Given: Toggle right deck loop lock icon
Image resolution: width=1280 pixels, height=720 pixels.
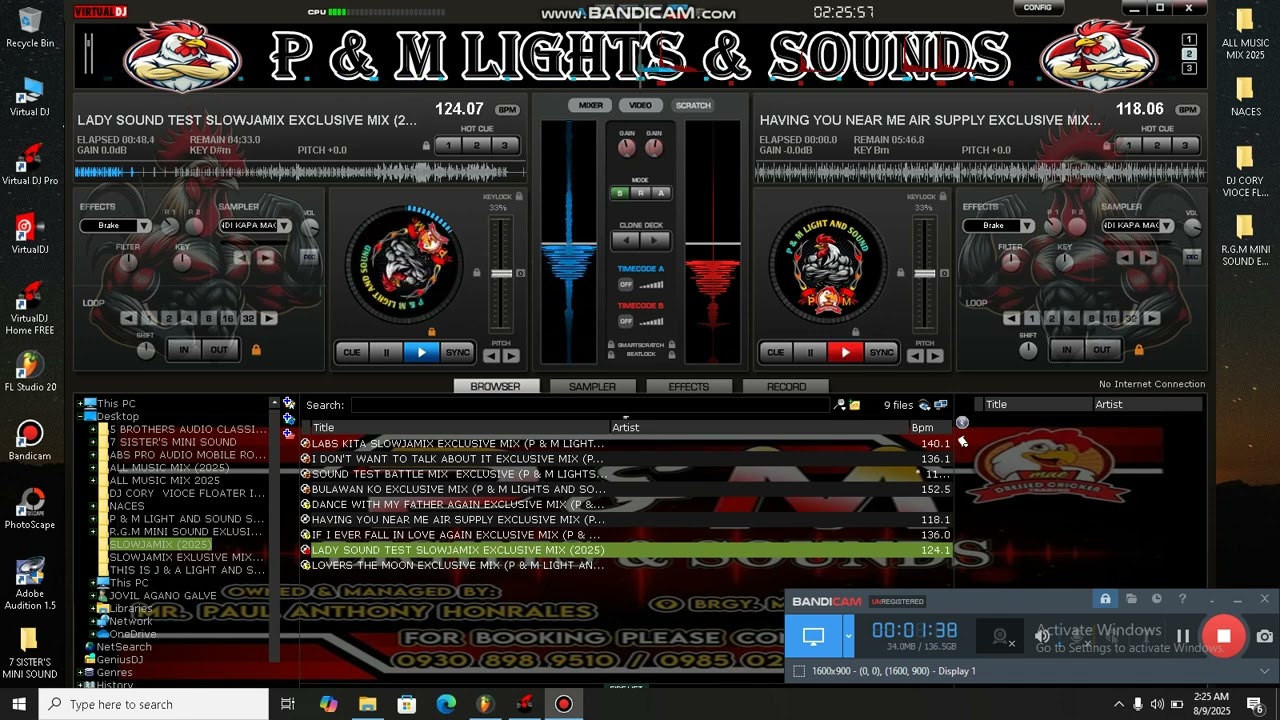Looking at the screenshot, I should coord(1138,350).
